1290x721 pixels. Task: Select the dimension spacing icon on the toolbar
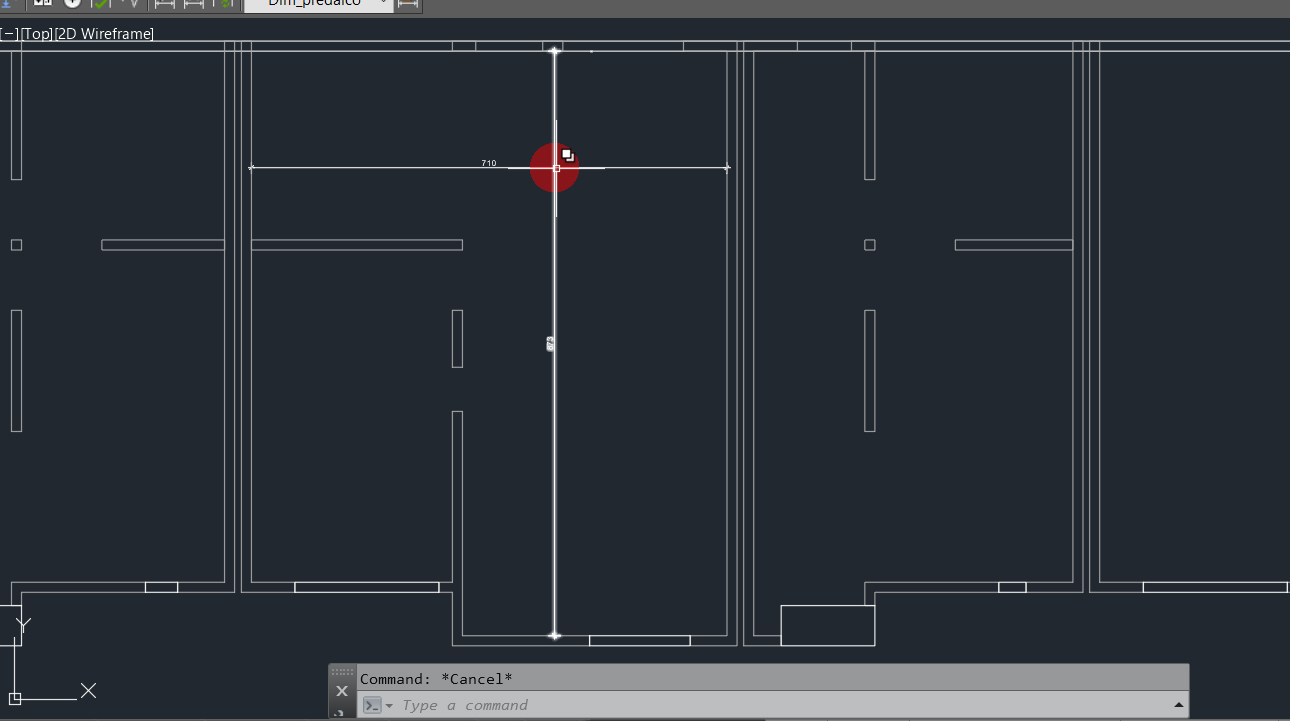(195, 4)
